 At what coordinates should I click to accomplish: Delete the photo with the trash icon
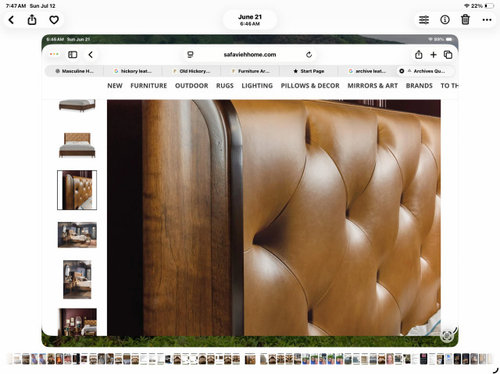[465, 20]
